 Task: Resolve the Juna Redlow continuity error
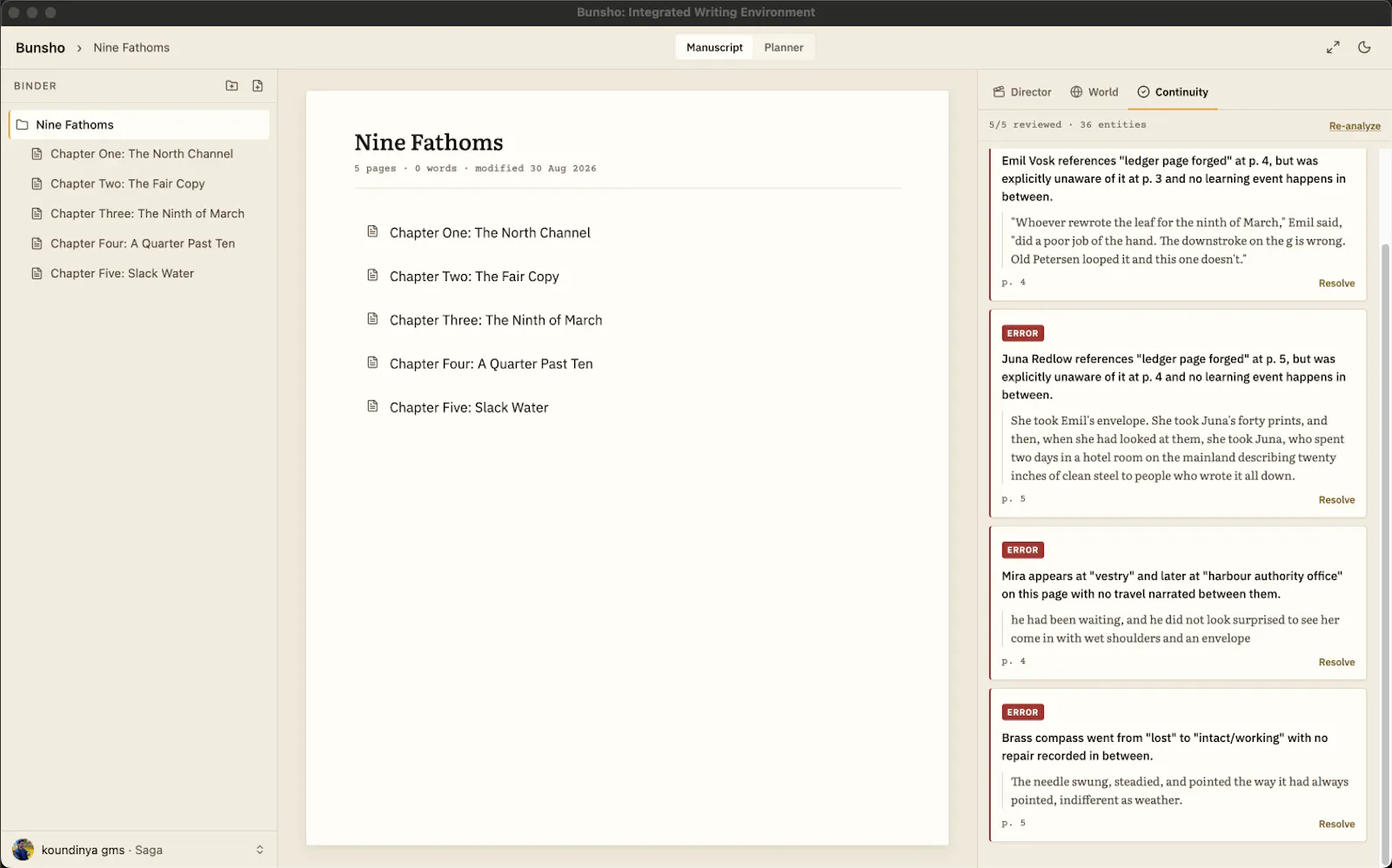click(1336, 500)
